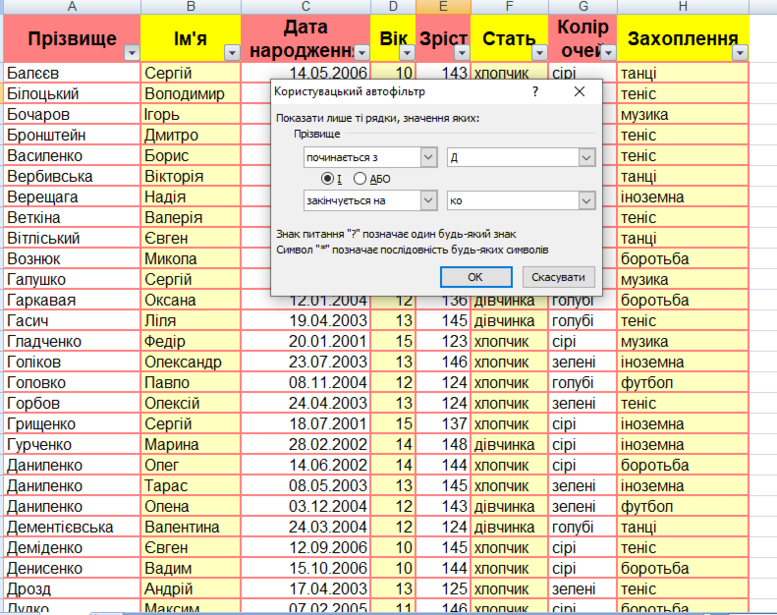The image size is (777, 615).
Task: Click the cell 'Бронштейн'
Action: point(72,135)
